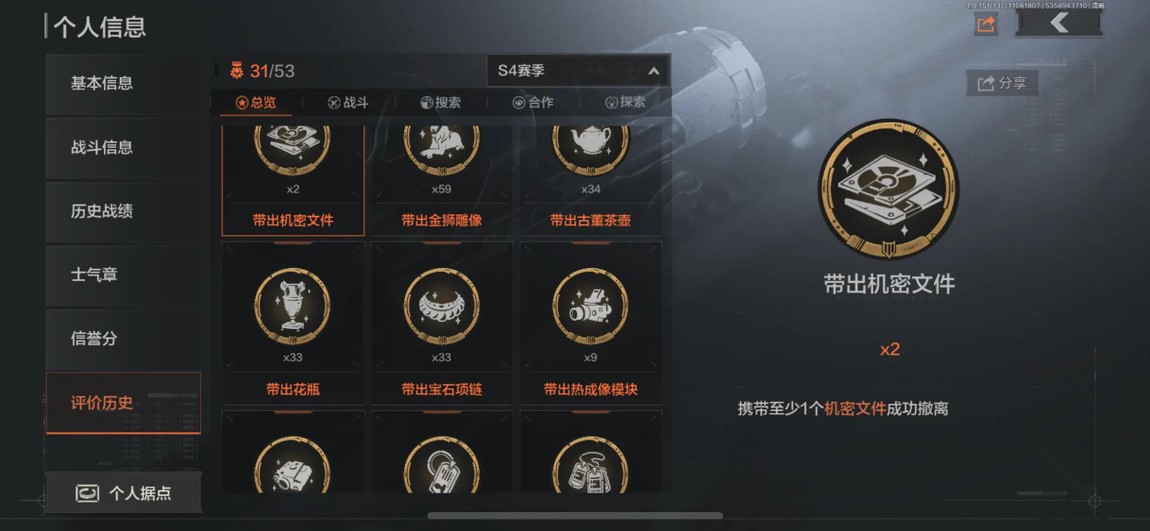
Task: Open 个人据点 personal stronghold
Action: pos(123,493)
